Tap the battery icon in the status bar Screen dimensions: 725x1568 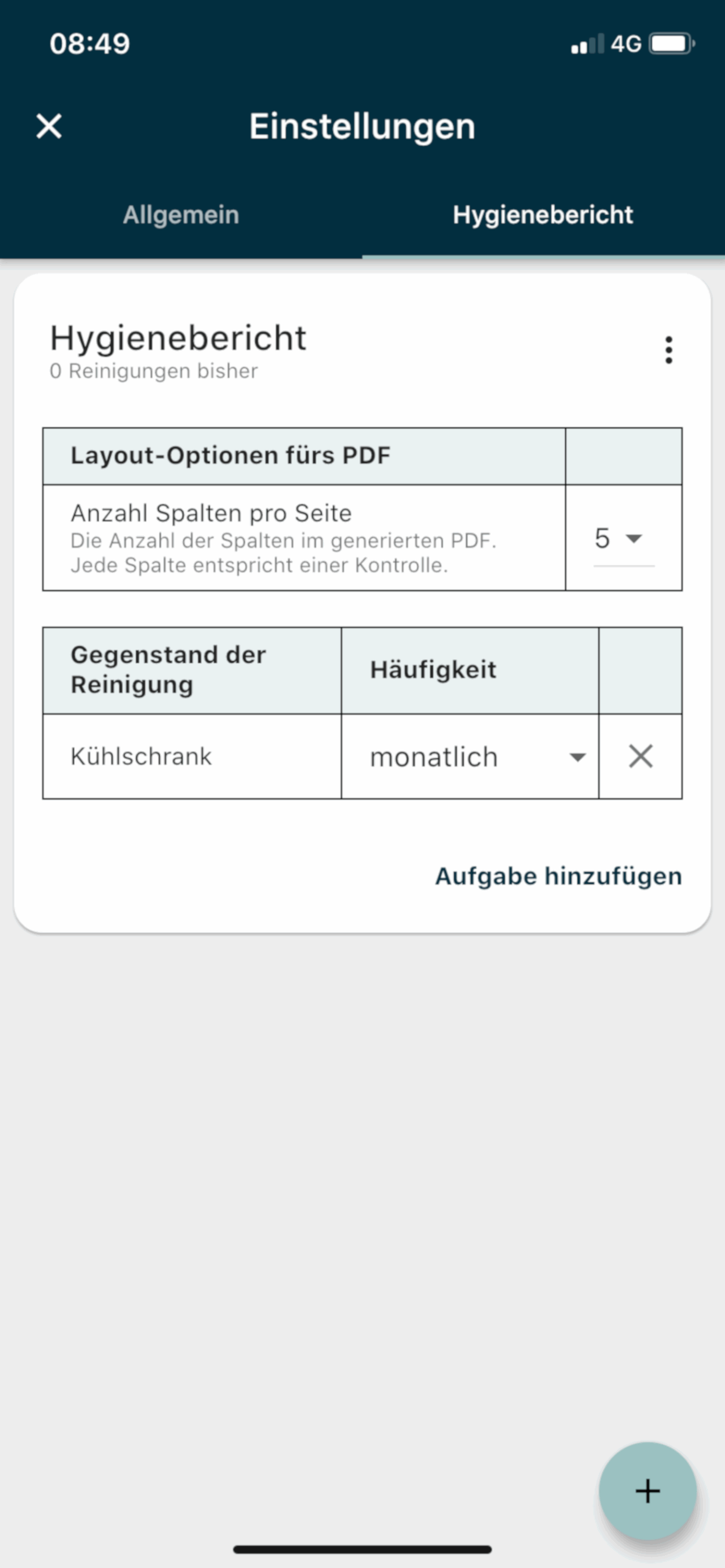672,44
